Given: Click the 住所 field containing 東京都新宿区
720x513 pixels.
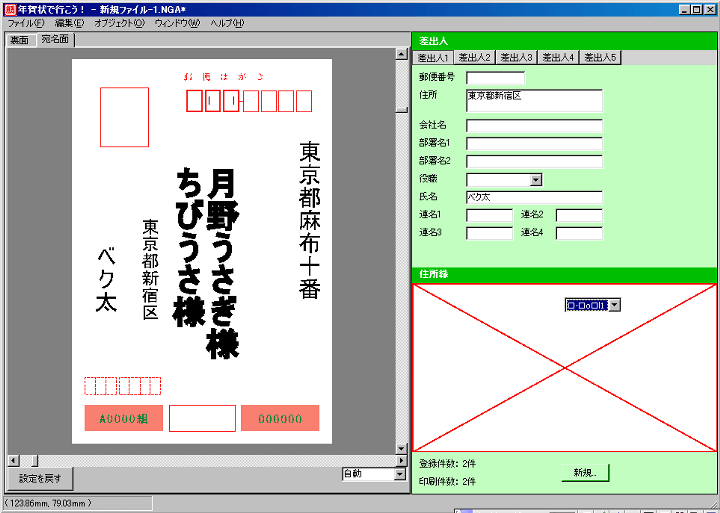Looking at the screenshot, I should click(x=534, y=101).
